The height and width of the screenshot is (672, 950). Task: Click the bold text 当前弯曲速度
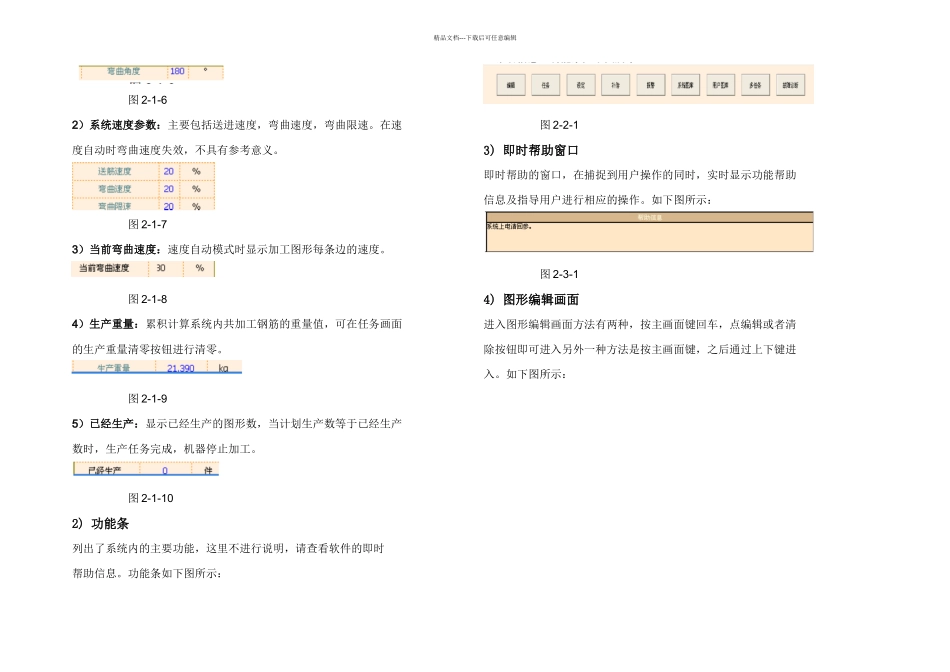(x=123, y=250)
